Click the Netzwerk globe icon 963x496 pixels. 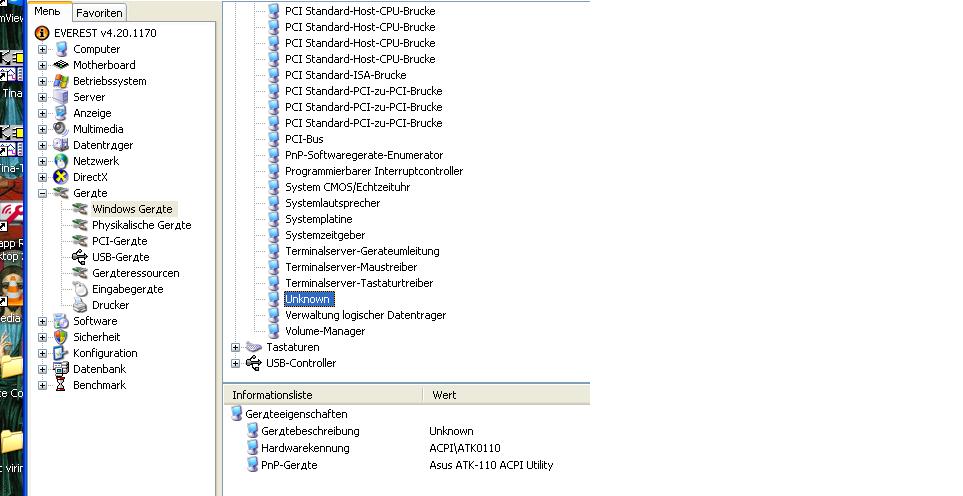(x=61, y=161)
